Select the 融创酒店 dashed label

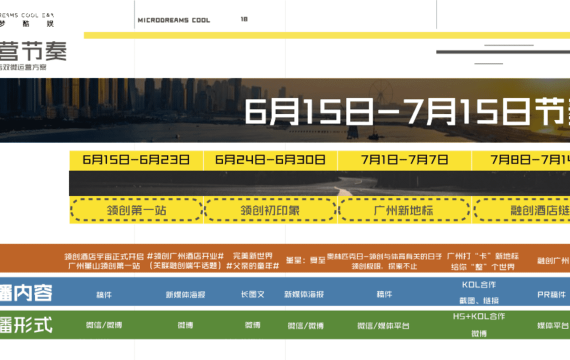tap(522, 210)
